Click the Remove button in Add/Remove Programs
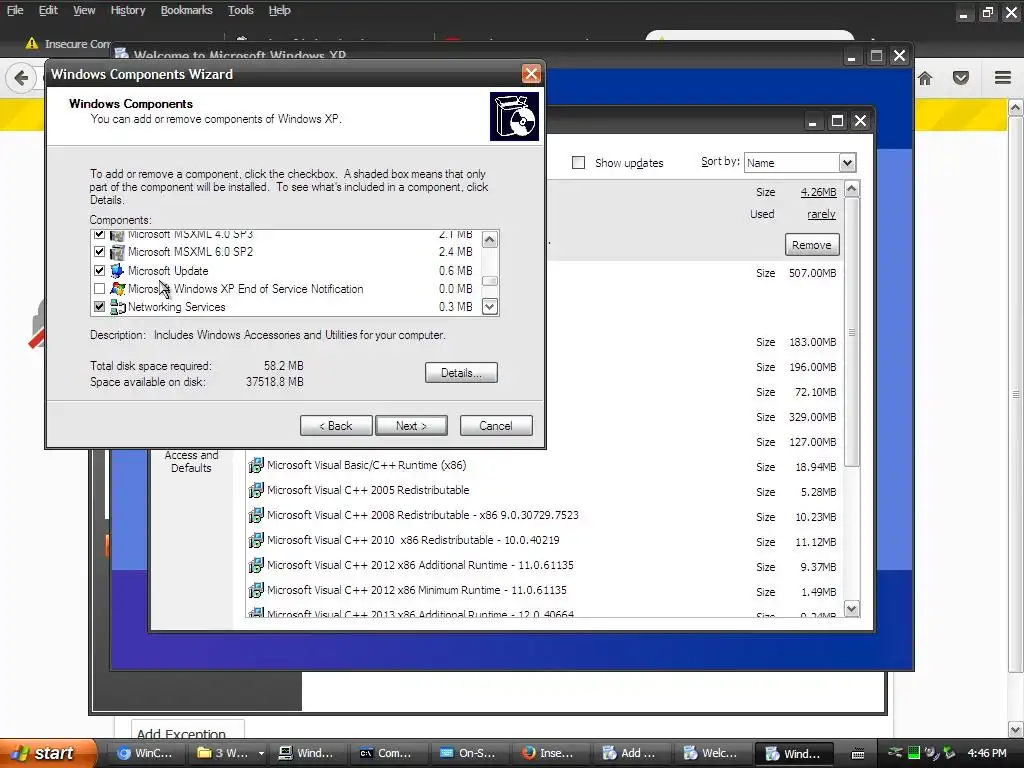 812,245
